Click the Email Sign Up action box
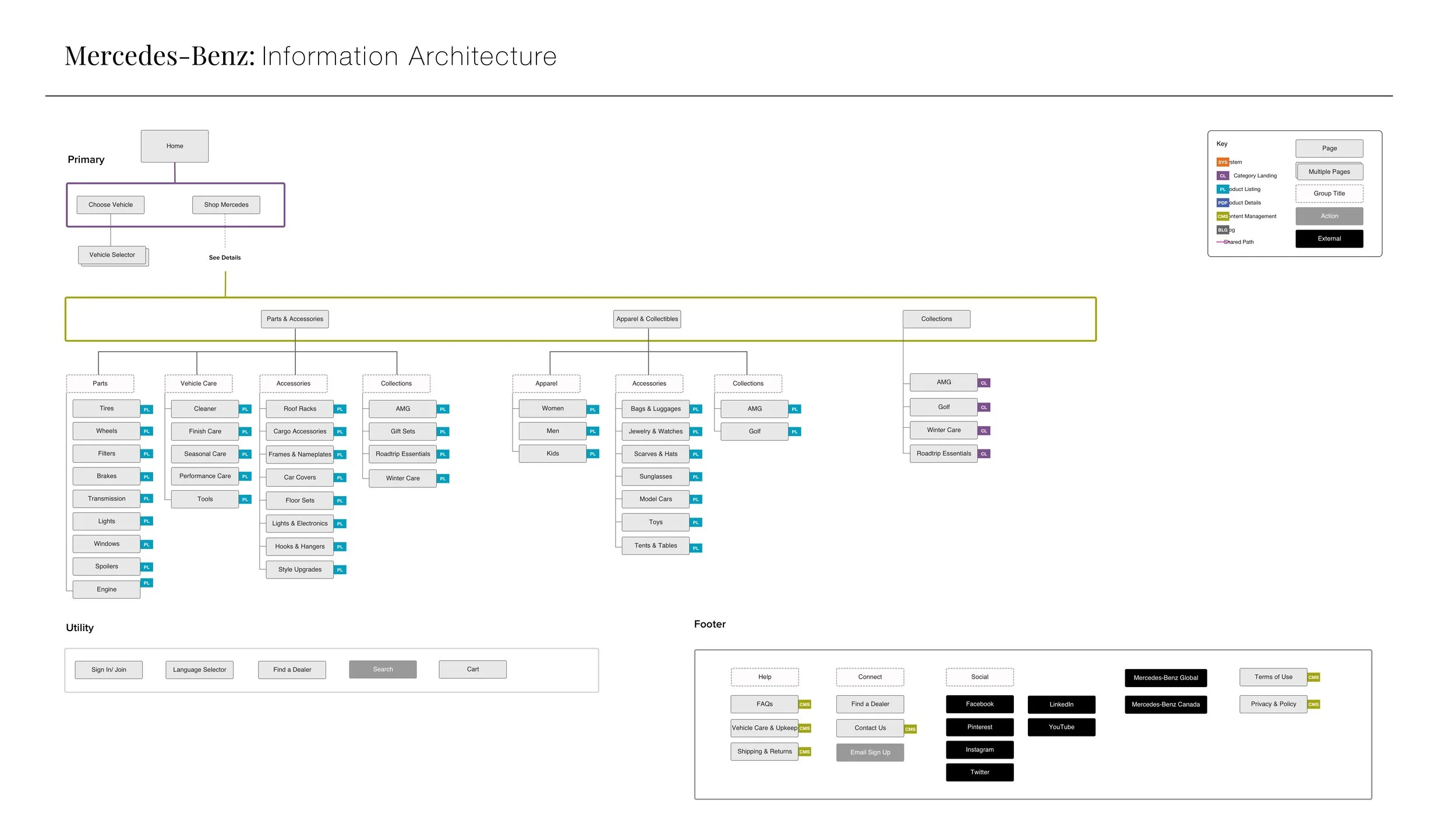This screenshot has width=1456, height=832. (870, 752)
